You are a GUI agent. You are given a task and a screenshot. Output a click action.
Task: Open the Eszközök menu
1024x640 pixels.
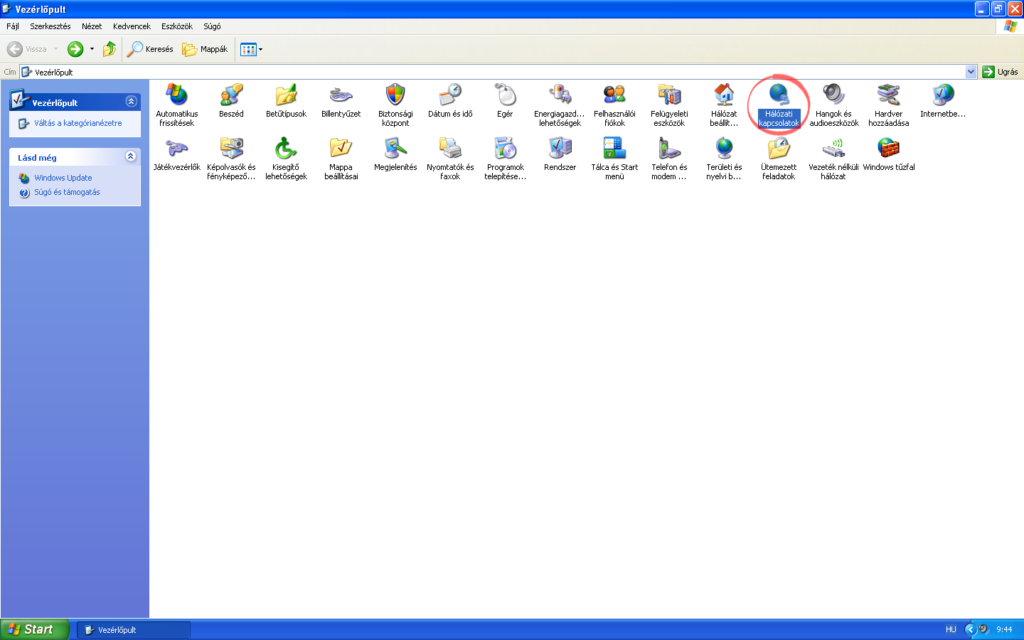point(177,26)
